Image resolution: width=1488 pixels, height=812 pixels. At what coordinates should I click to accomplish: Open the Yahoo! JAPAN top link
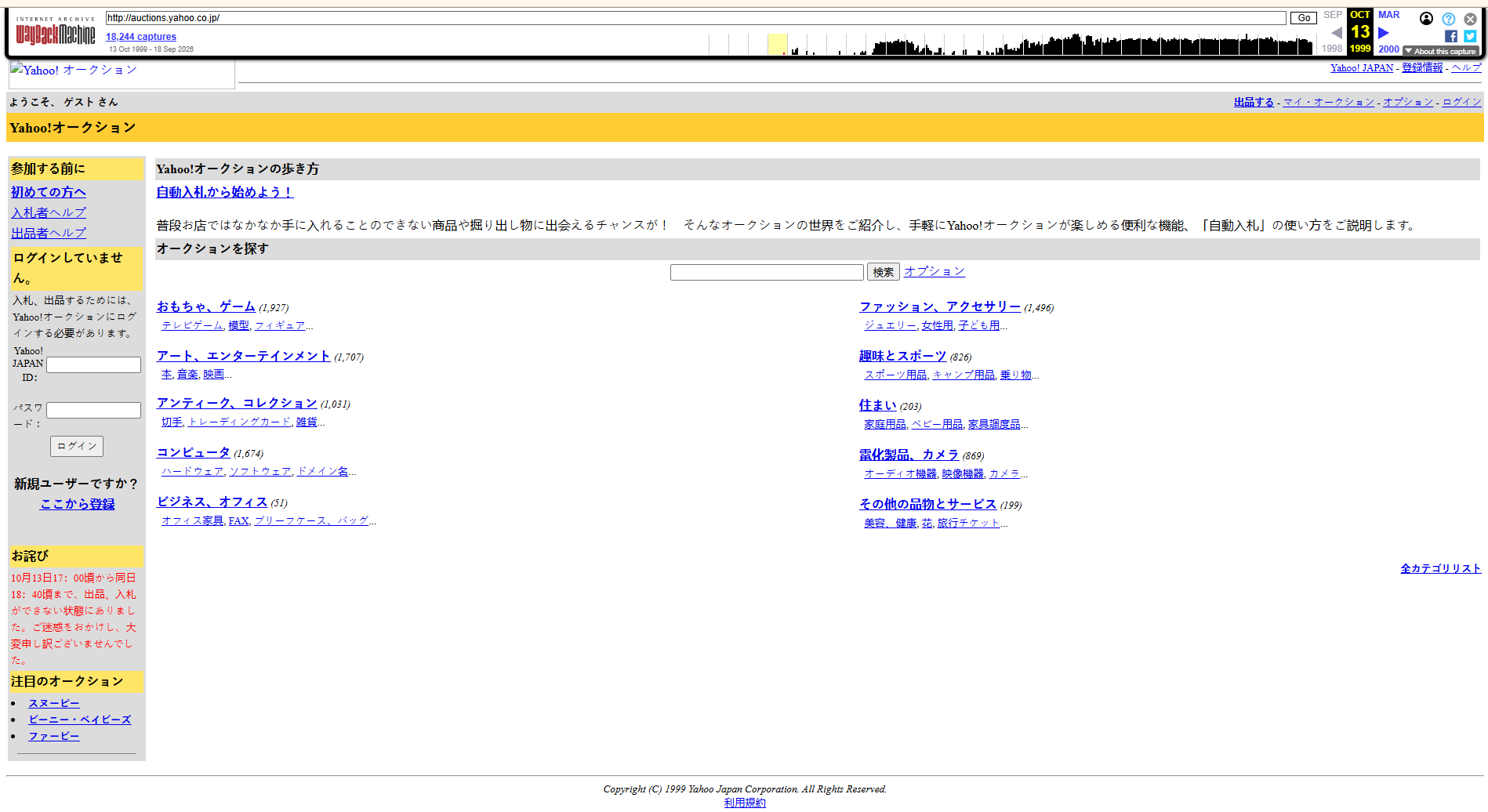point(1362,68)
